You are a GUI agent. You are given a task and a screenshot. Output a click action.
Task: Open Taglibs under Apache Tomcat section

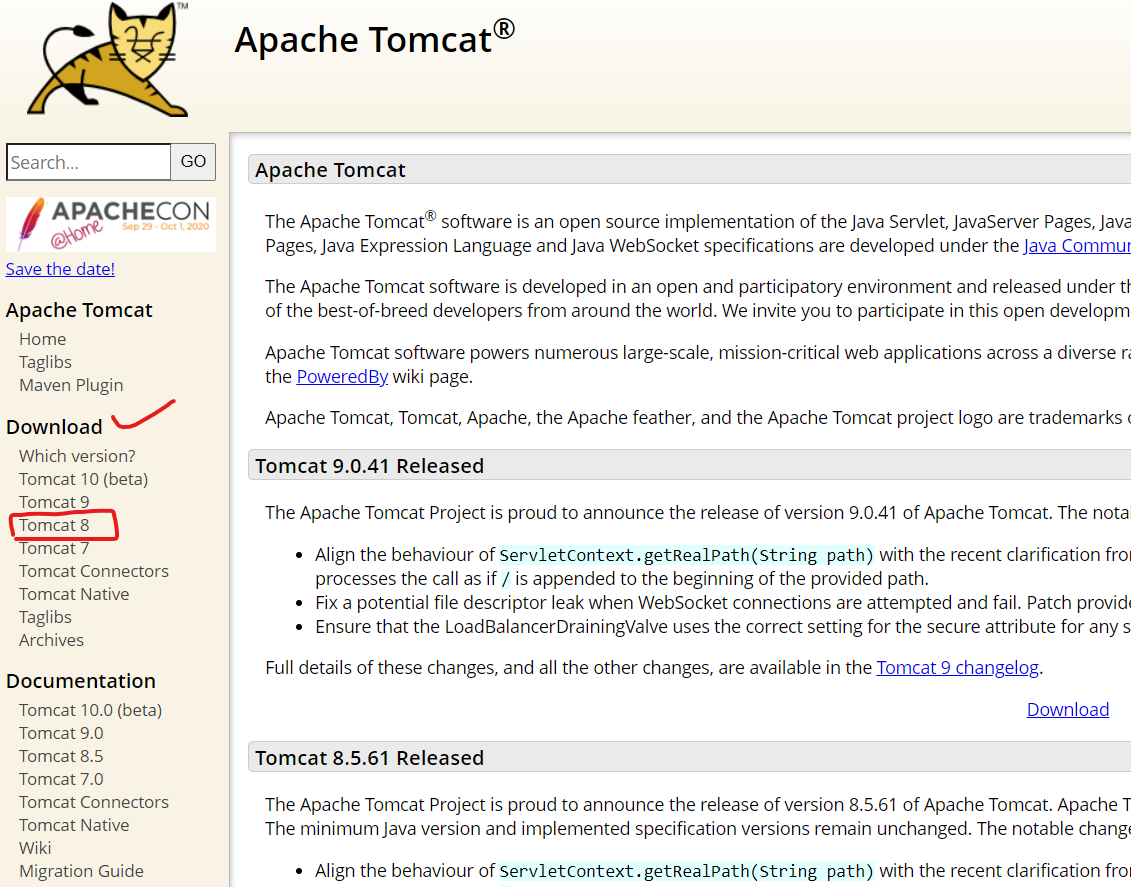tap(45, 362)
